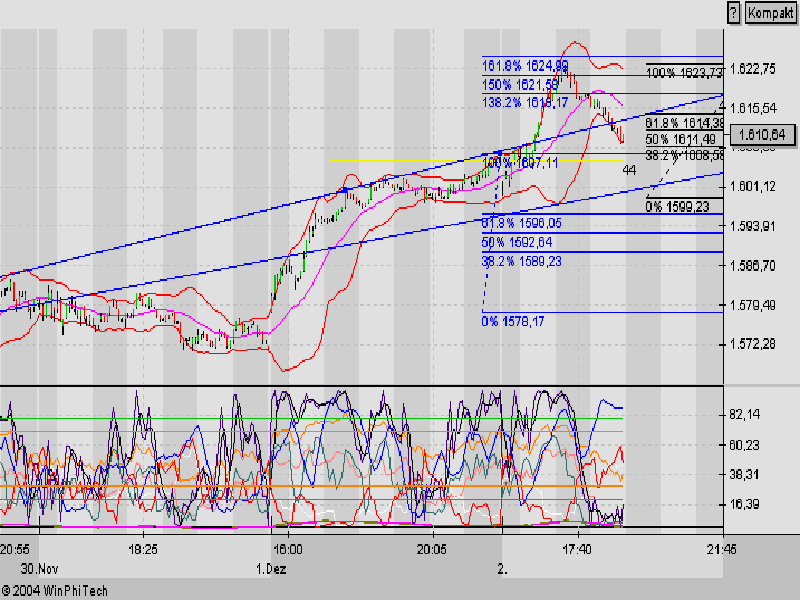The image size is (800, 600).
Task: Click the 1.593,91 price axis value
Action: click(753, 226)
